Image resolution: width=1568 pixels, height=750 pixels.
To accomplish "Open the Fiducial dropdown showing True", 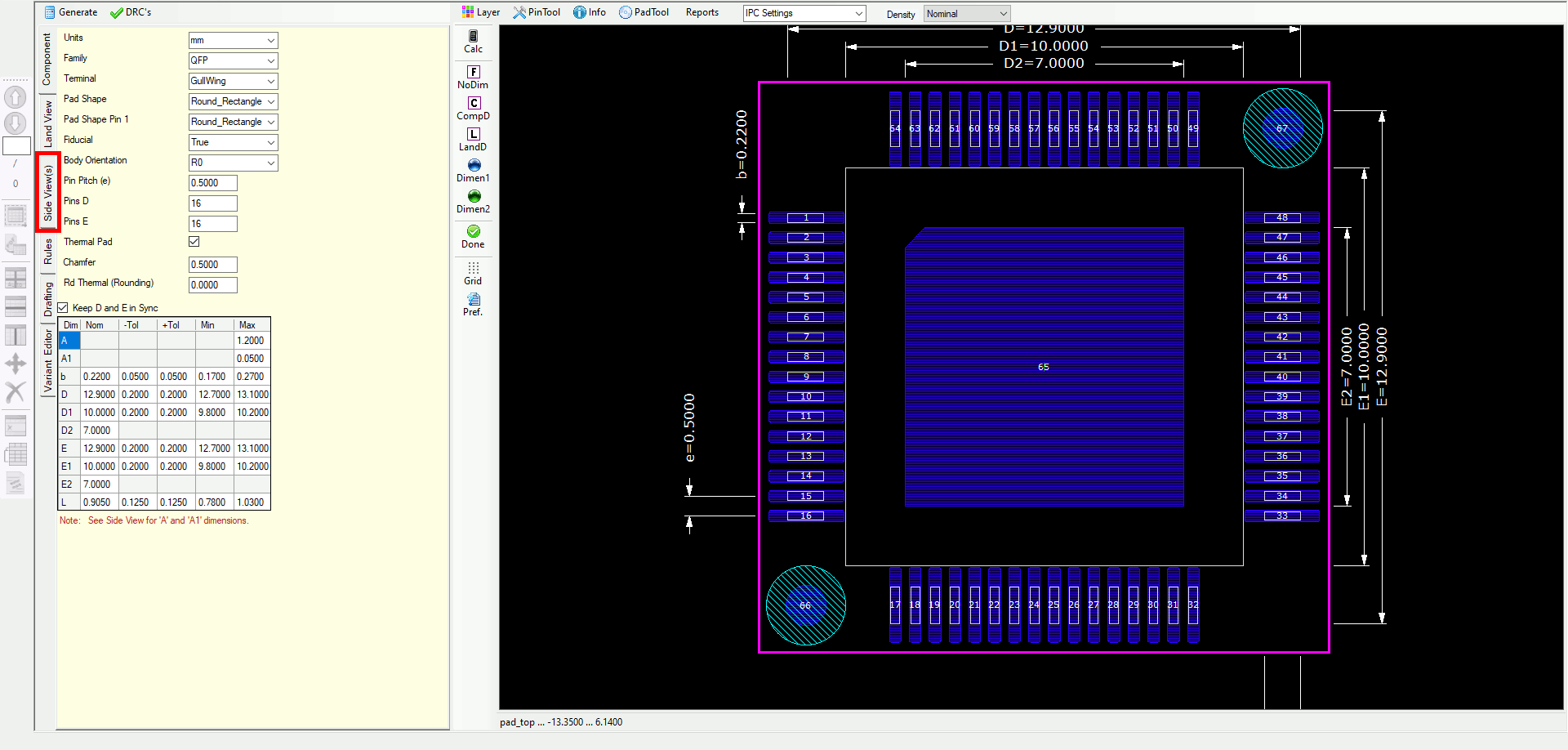I will 234,142.
